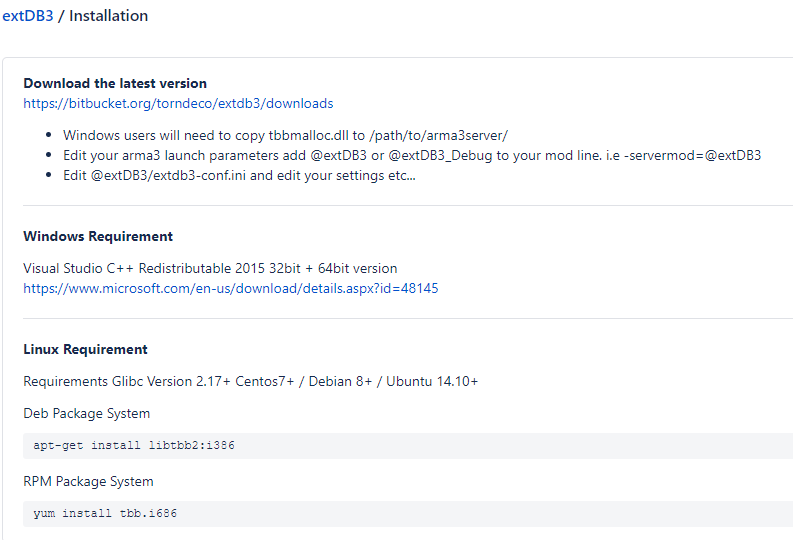
Task: Click the -servermod=@extDB3 text in the second bullet
Action: coord(692,155)
